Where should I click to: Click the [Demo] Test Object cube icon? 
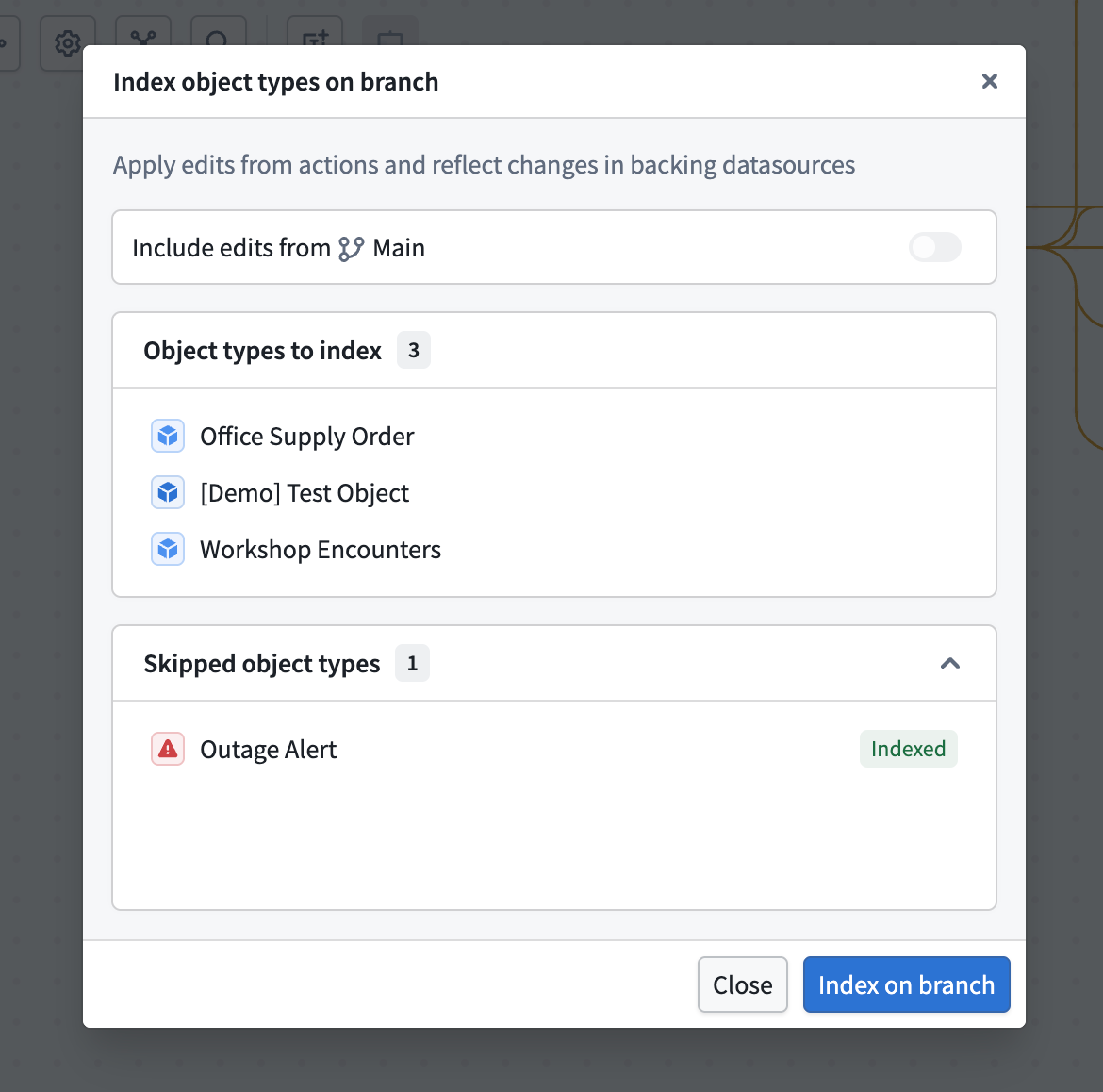pyautogui.click(x=168, y=492)
